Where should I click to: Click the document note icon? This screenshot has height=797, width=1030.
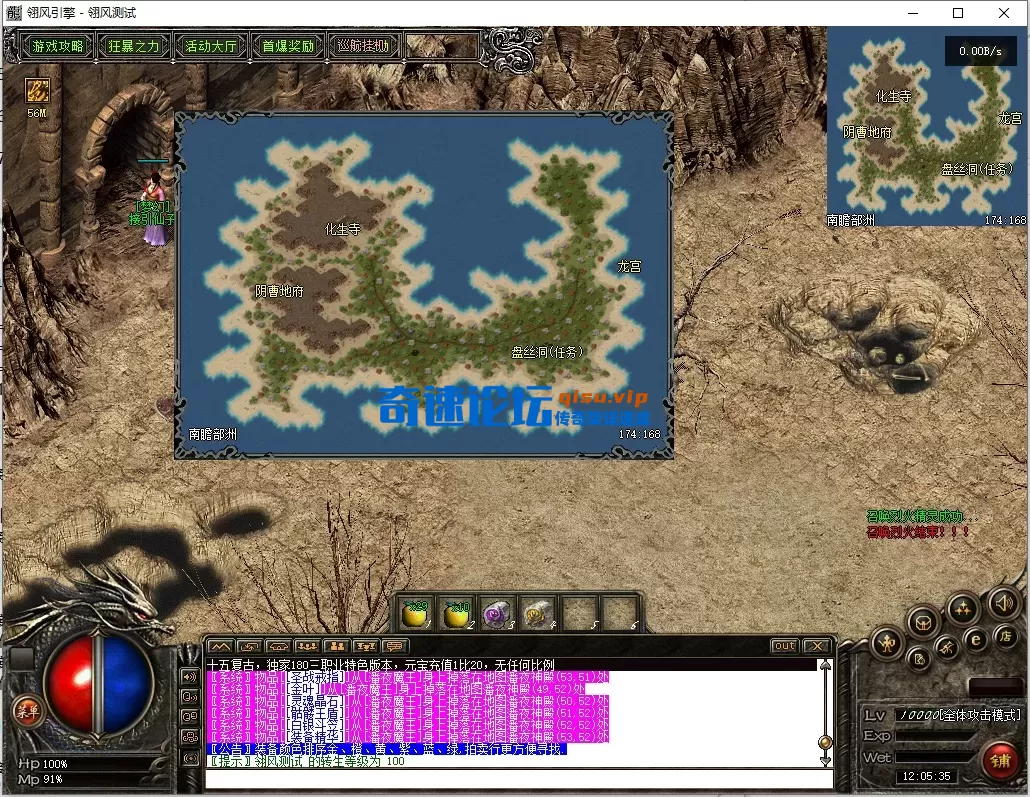pos(918,658)
